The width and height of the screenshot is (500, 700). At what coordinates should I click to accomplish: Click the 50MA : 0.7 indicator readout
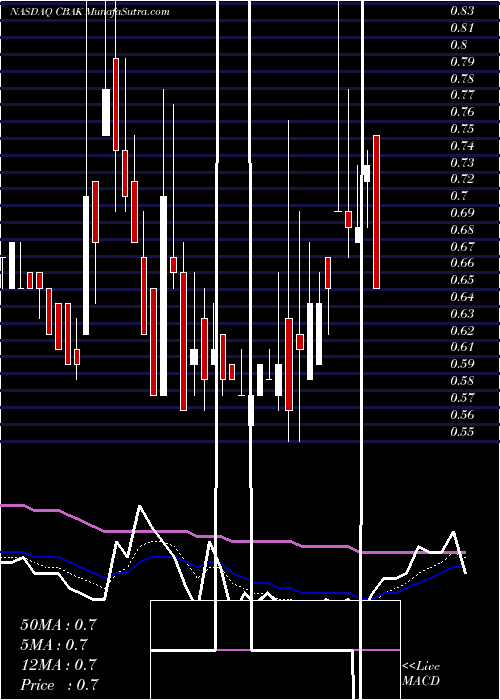point(58,625)
